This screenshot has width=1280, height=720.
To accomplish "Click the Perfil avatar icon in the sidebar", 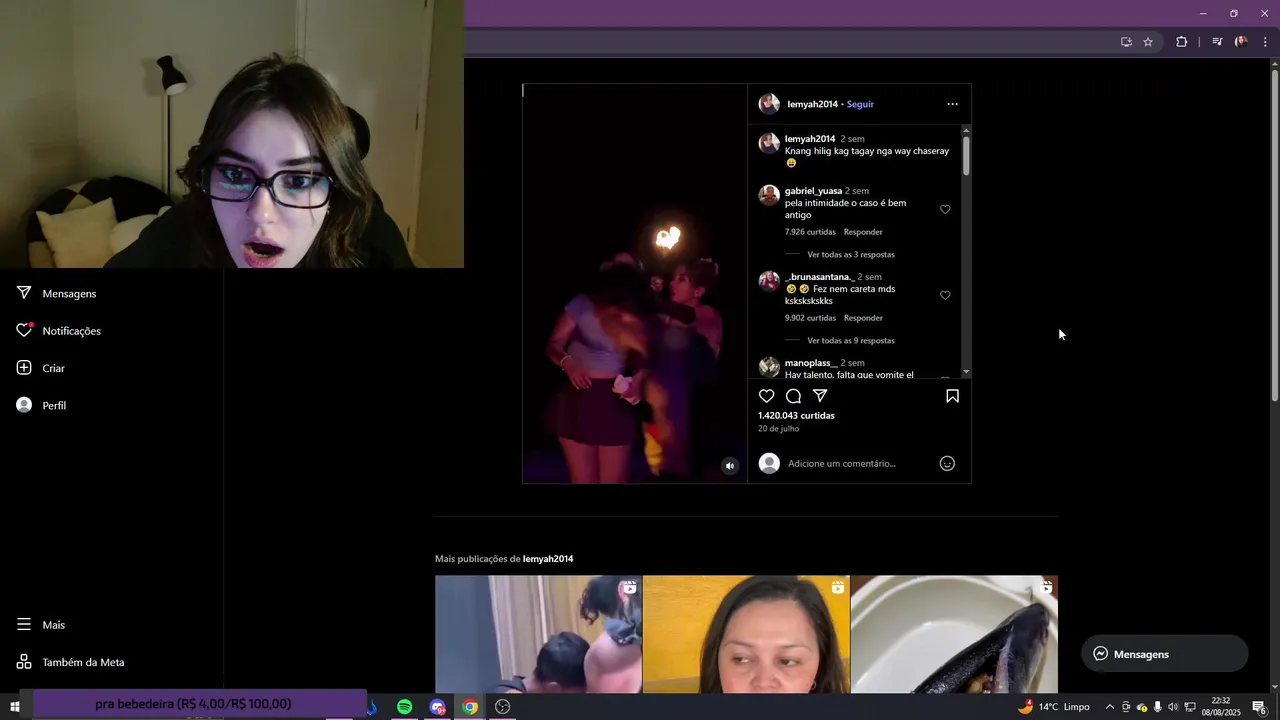I will point(24,405).
